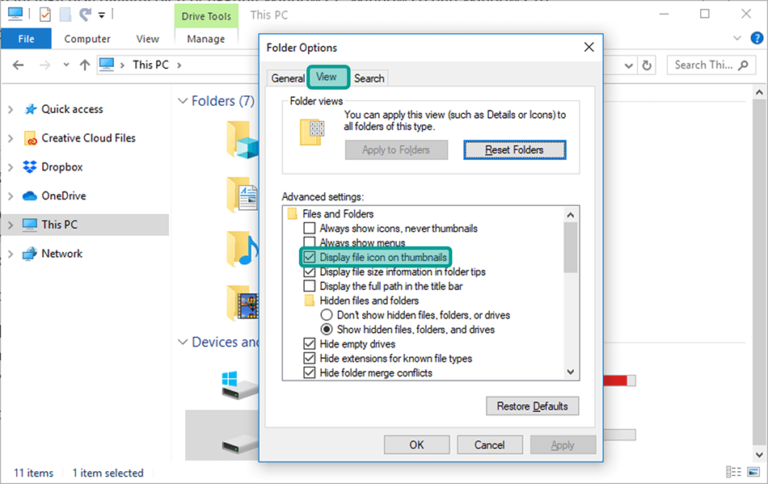
Task: Uncheck Hide empty drives
Action: [309, 344]
